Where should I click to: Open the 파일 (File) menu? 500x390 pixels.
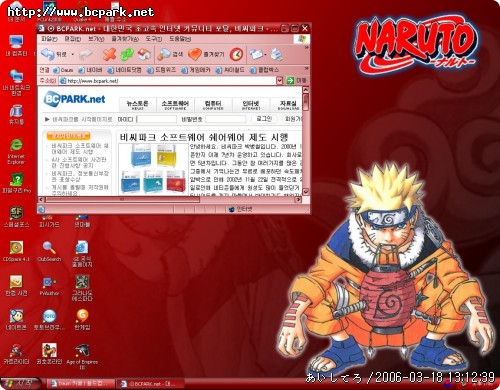[x=49, y=39]
